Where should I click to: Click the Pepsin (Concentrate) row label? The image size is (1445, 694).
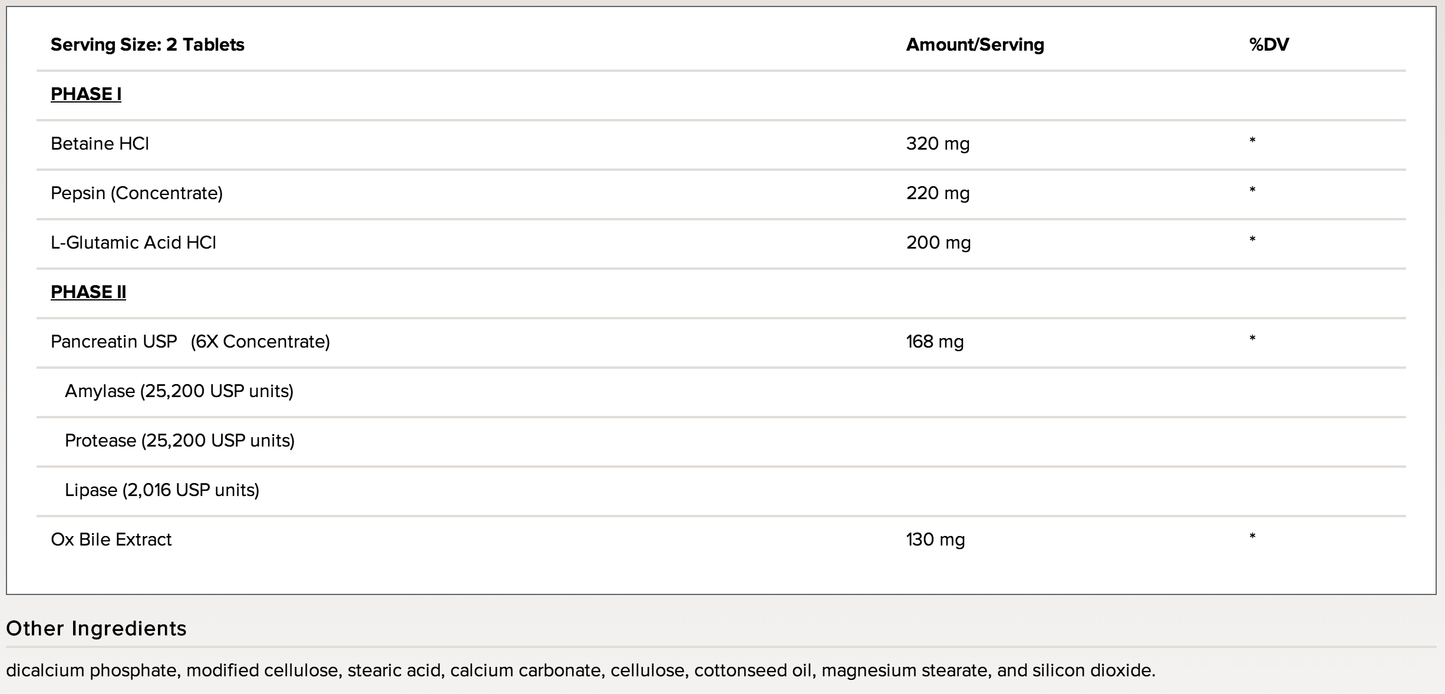[136, 193]
